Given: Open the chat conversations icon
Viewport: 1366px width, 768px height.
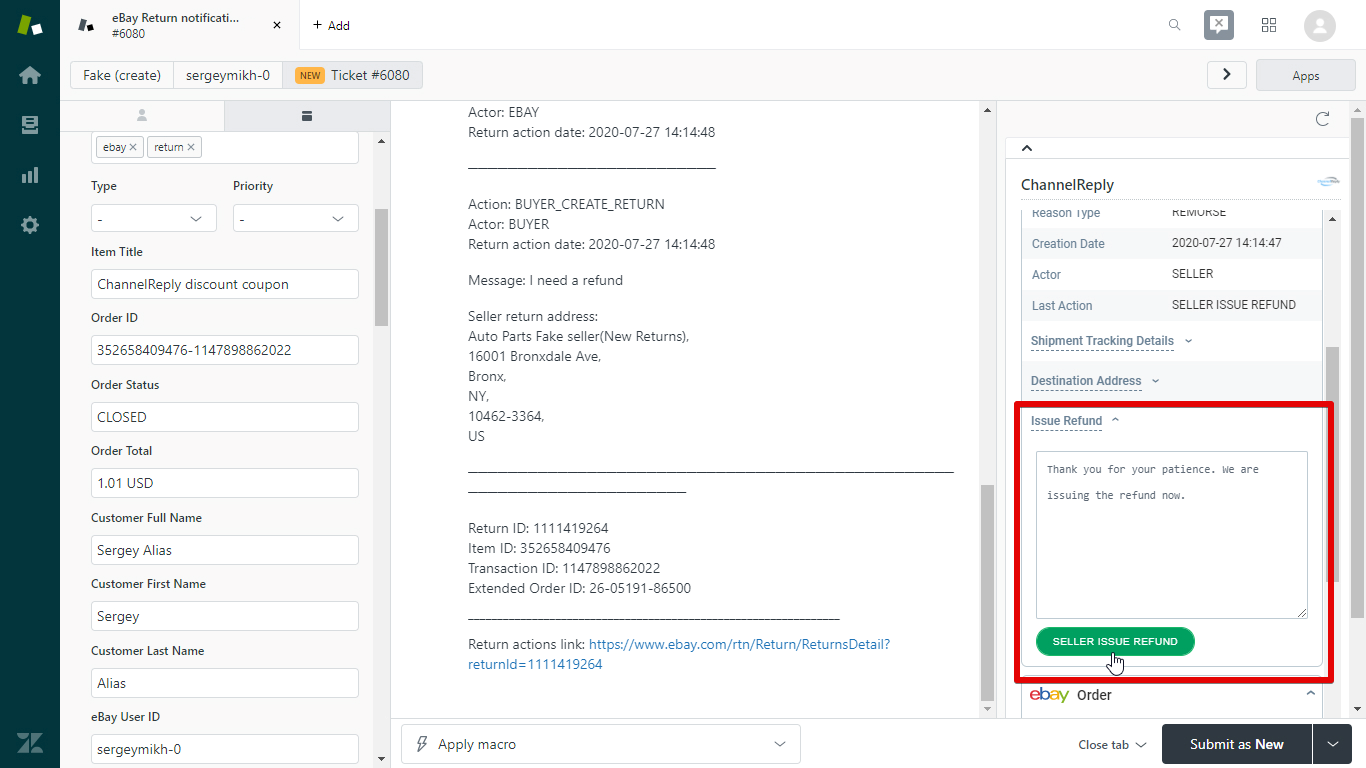Looking at the screenshot, I should point(1219,25).
